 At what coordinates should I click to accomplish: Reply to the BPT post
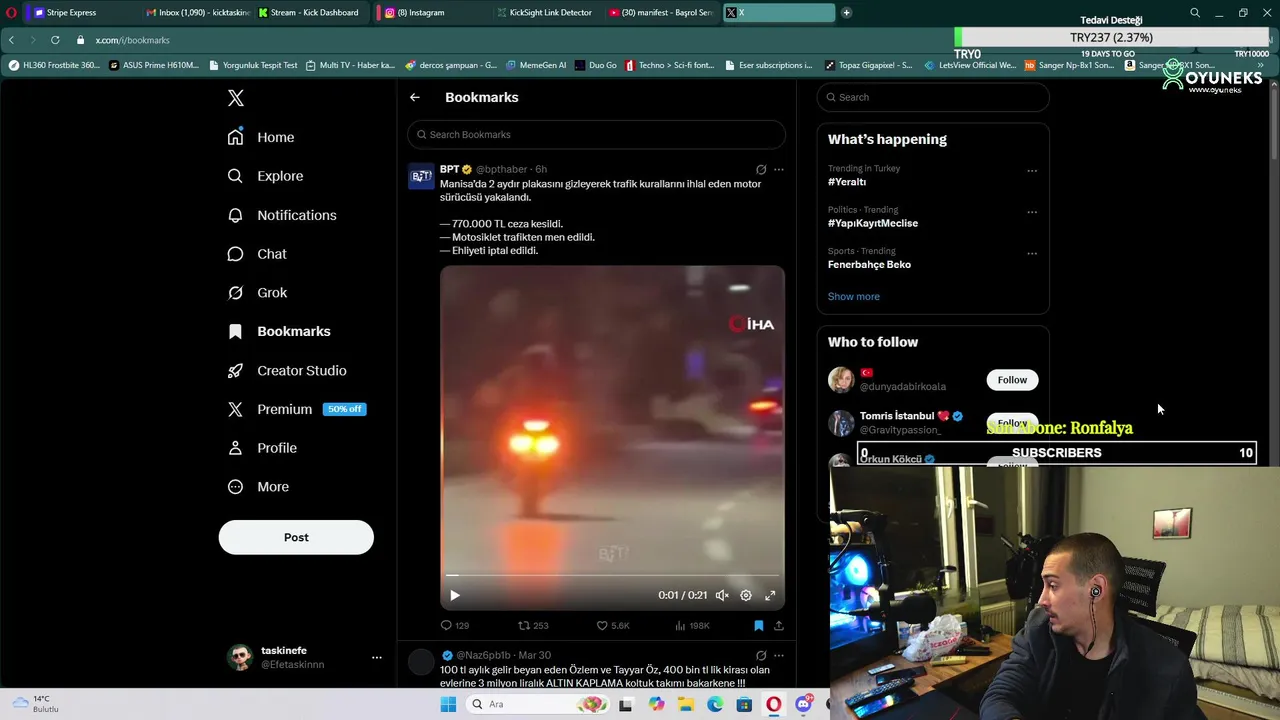click(x=455, y=625)
